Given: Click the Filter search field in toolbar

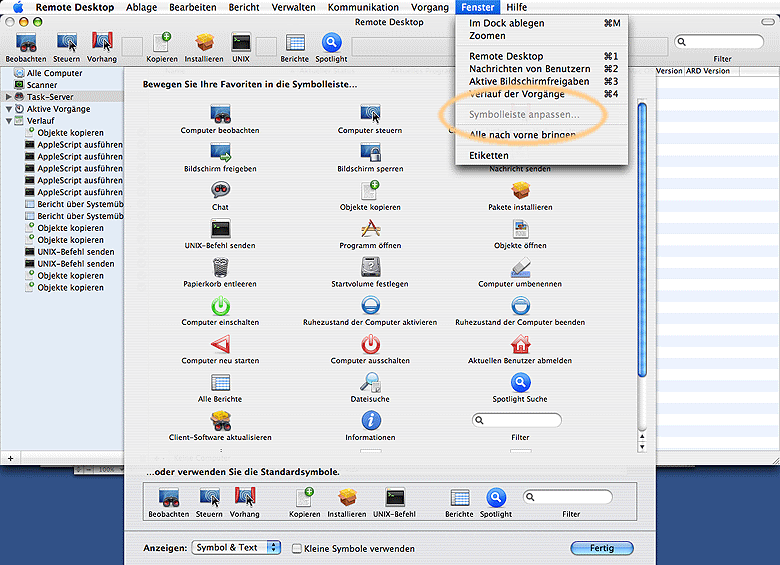Looking at the screenshot, I should (x=720, y=42).
